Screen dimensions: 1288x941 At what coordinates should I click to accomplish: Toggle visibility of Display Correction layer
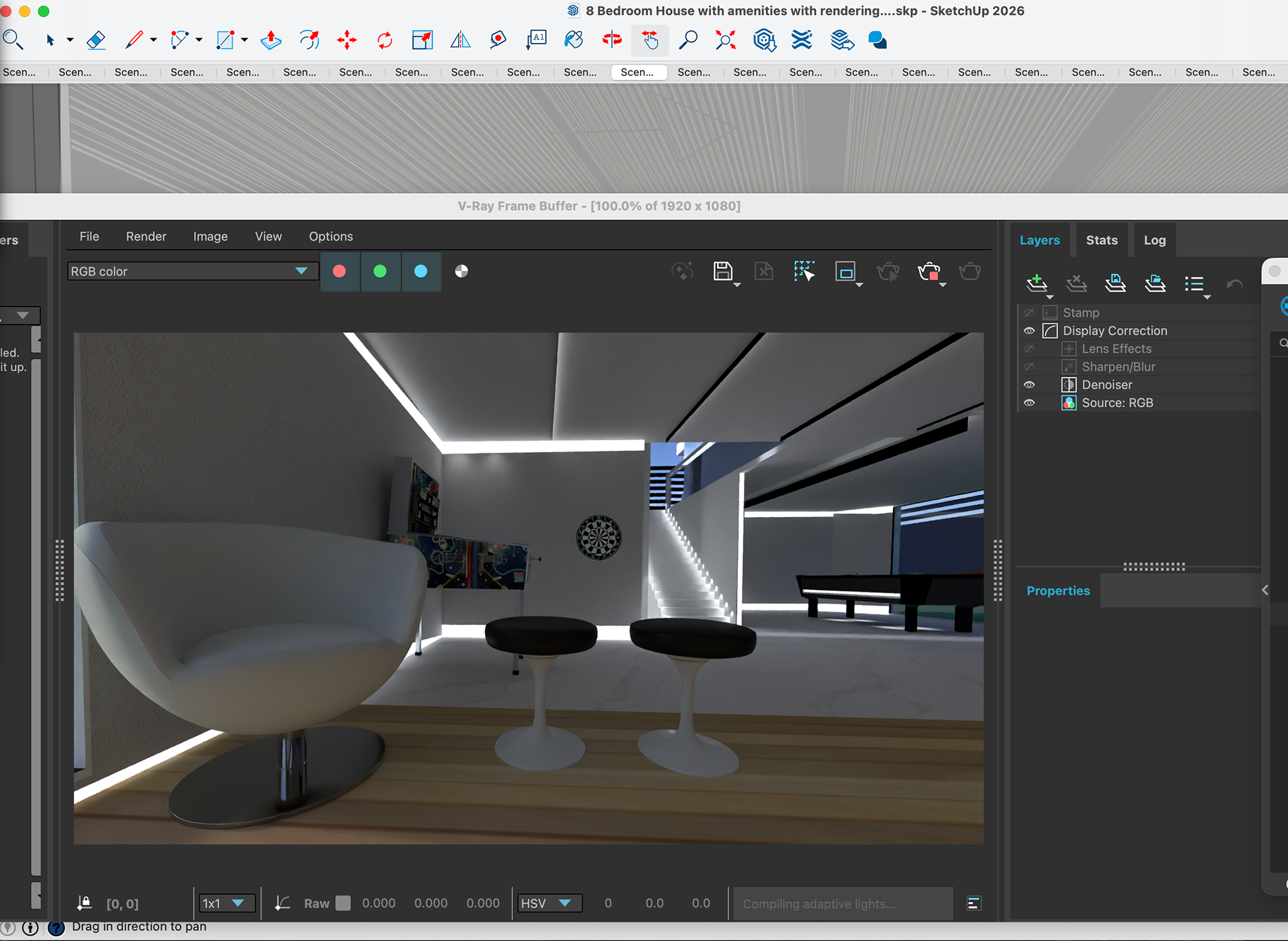click(x=1029, y=331)
